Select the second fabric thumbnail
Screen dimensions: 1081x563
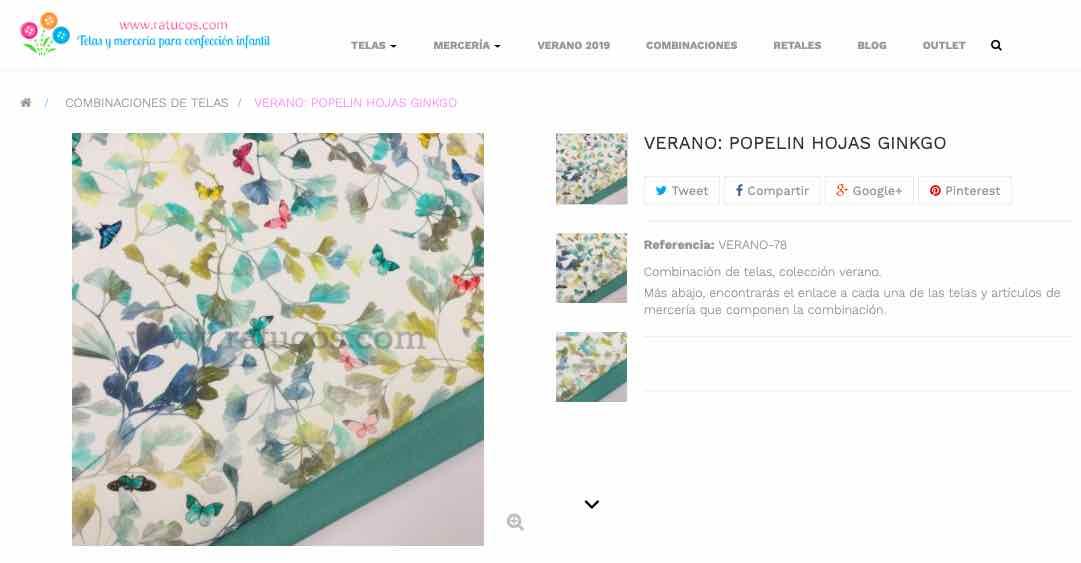click(592, 268)
